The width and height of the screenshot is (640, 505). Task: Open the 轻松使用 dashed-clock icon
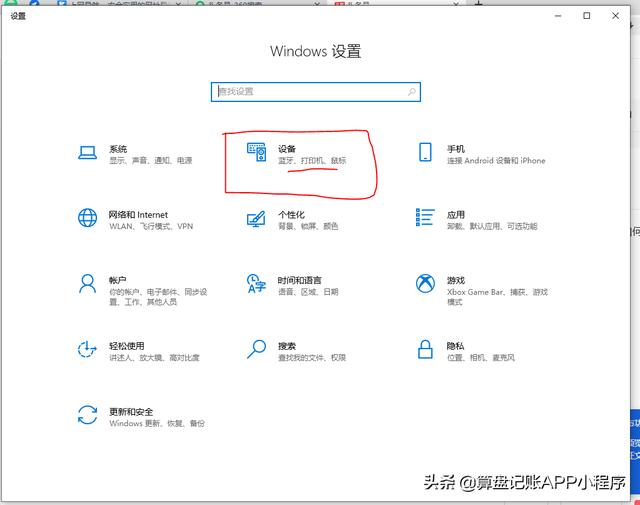tap(87, 349)
